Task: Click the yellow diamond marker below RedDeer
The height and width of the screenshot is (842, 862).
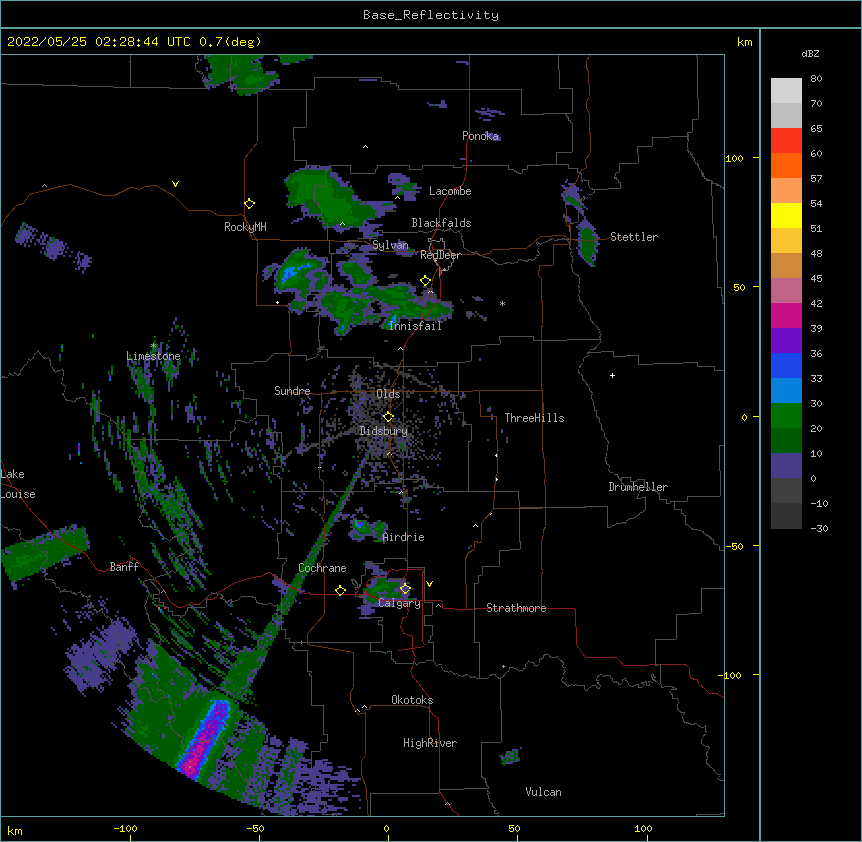Action: pos(426,281)
